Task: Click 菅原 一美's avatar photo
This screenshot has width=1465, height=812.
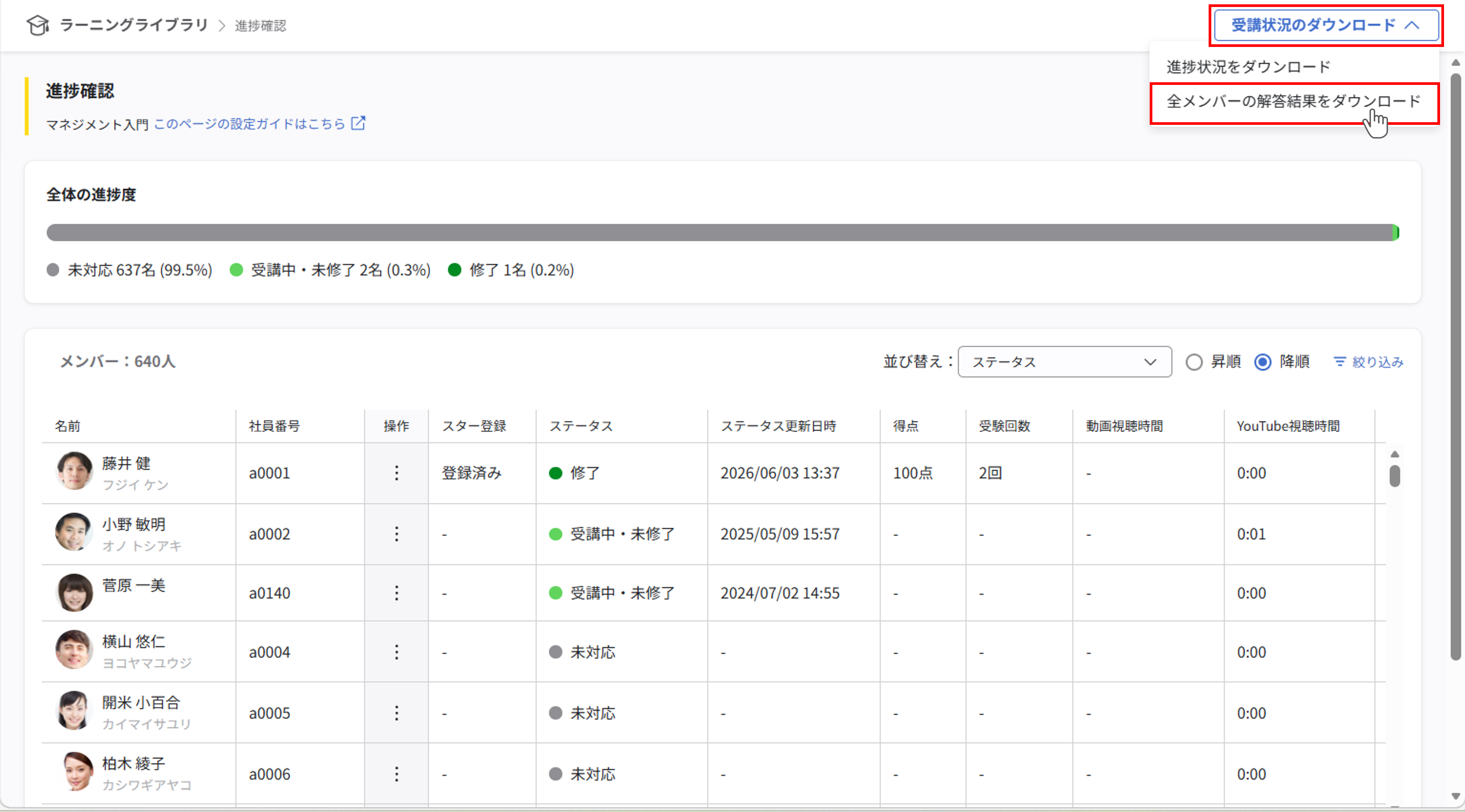Action: coord(75,592)
